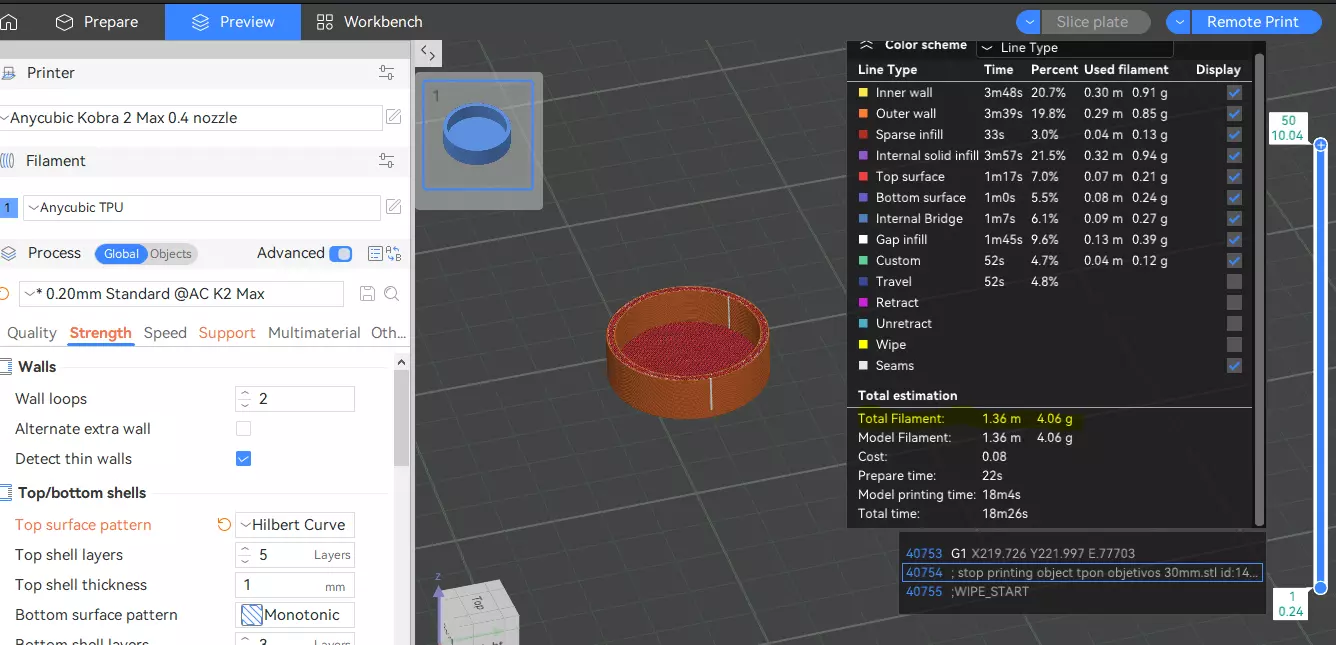Edit the Anycubic Kobra 2 Max printer preset
The image size is (1336, 645).
[394, 117]
